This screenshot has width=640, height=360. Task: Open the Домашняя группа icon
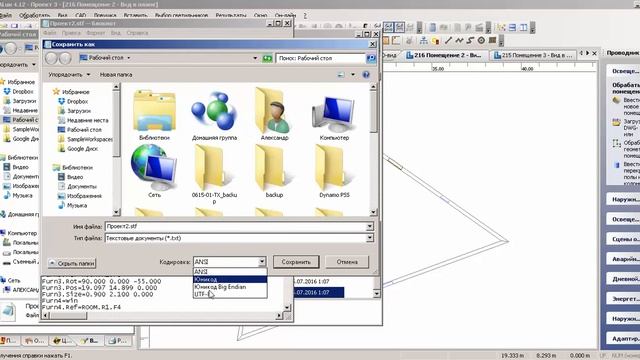(214, 115)
